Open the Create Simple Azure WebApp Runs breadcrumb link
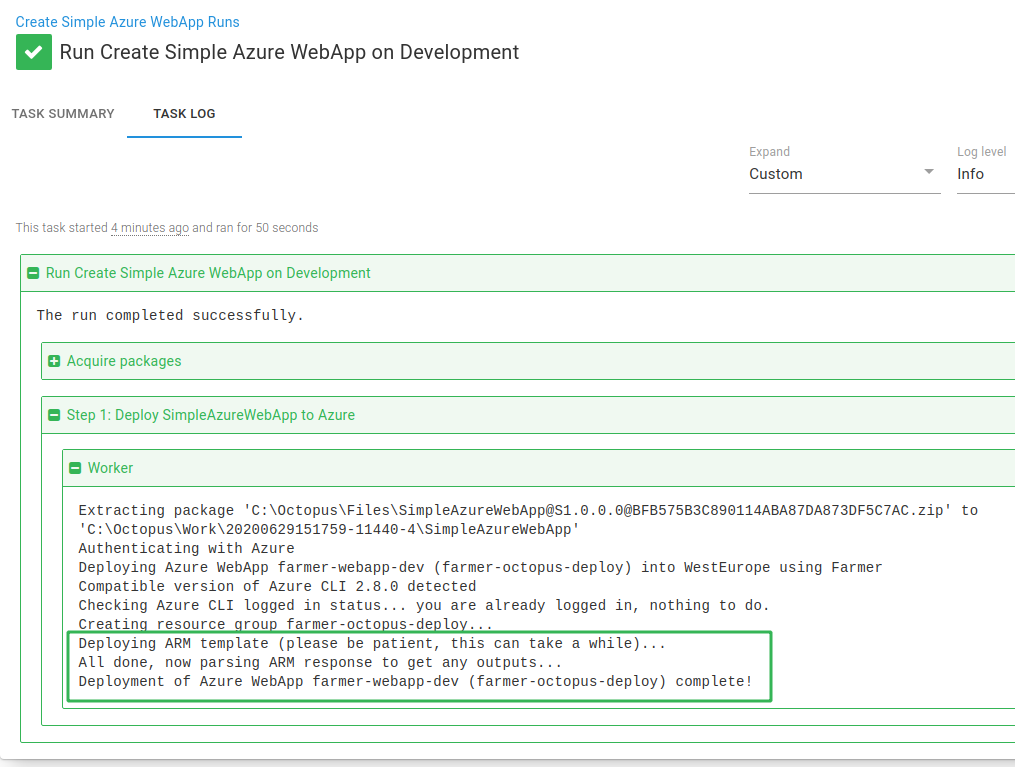 click(x=127, y=21)
